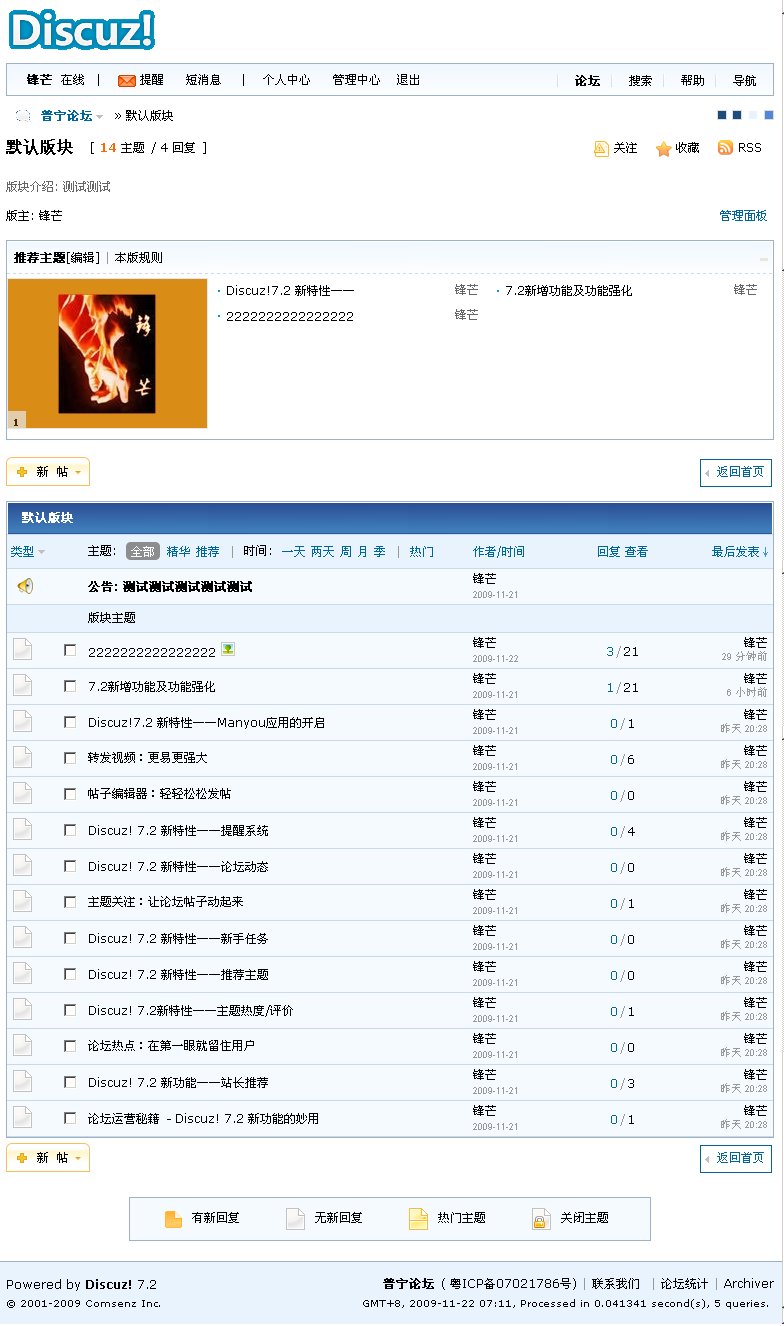Open 联系我们 in the footer
Screen dimensions: 784x1326
click(616, 1284)
